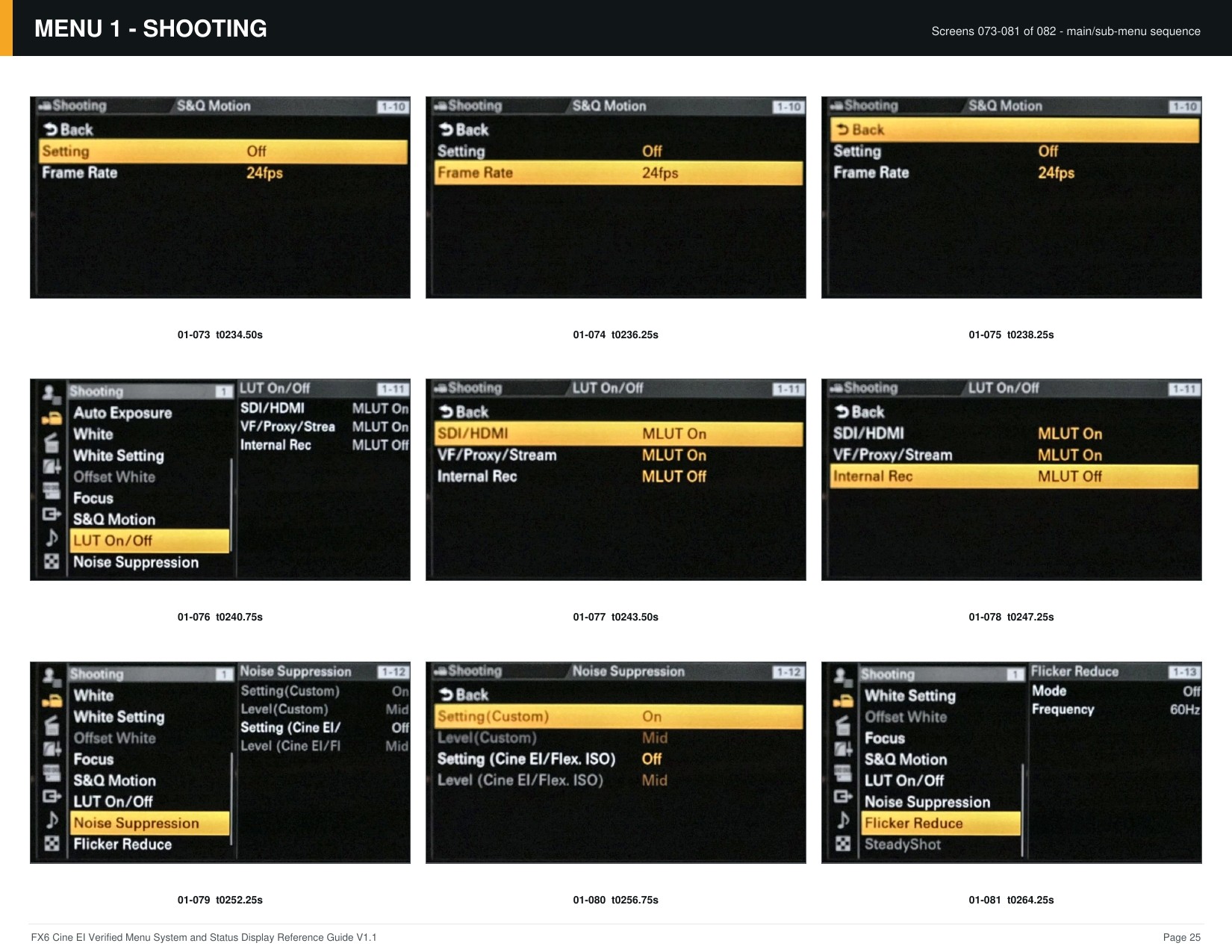Click SDI/HDMI row in screen 01-078
This screenshot has height=952, width=1232.
(x=1015, y=434)
